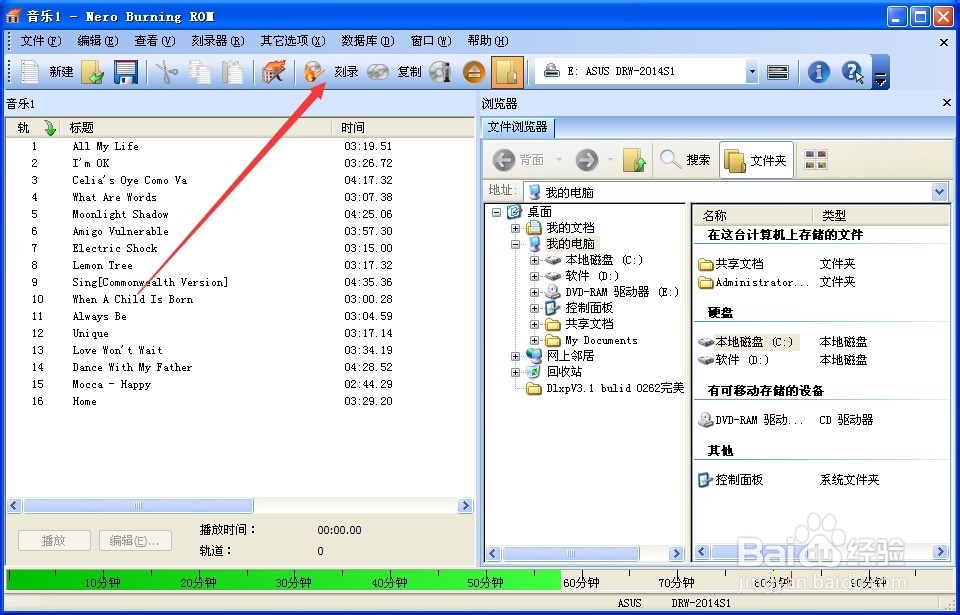Click the Cut scissors icon

point(167,72)
